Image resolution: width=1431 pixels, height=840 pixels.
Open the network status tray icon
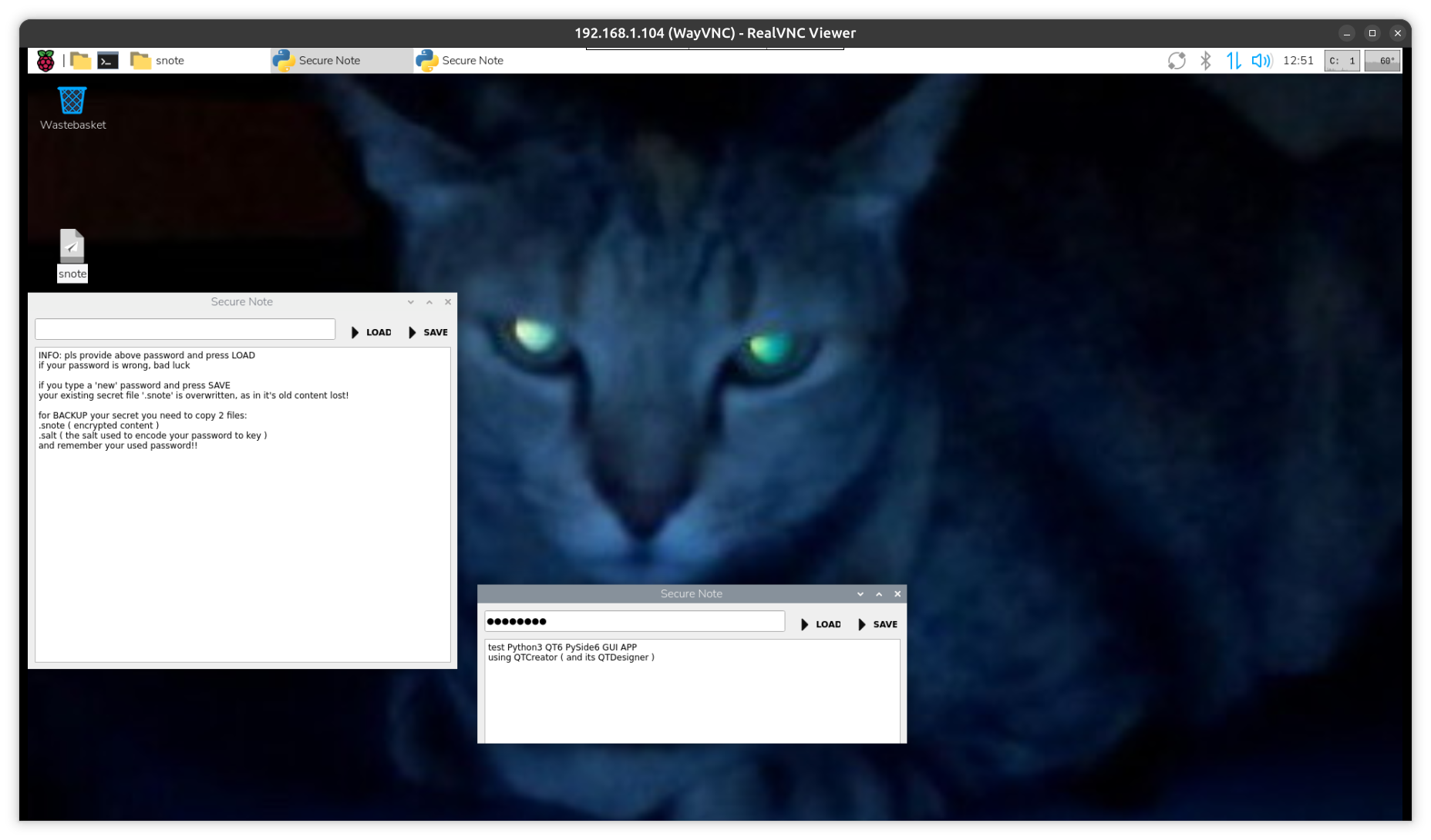coord(1234,61)
